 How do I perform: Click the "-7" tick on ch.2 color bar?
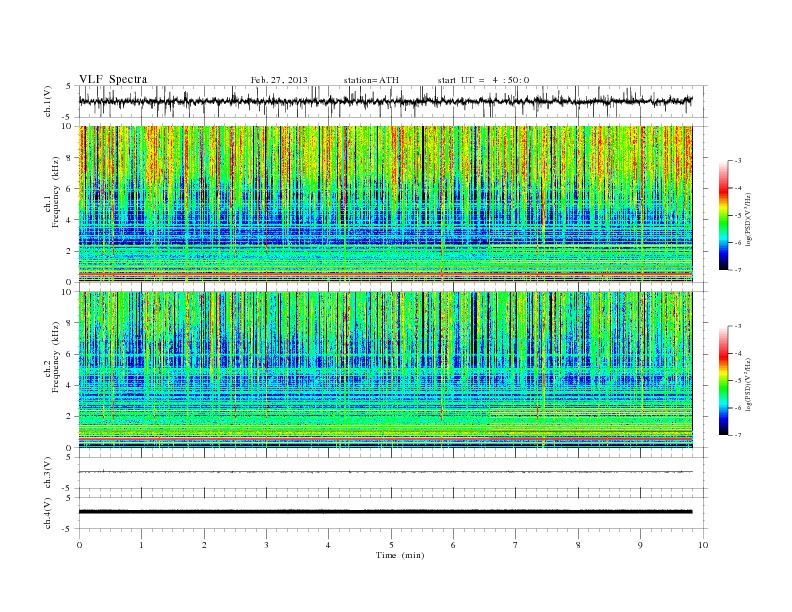737,435
